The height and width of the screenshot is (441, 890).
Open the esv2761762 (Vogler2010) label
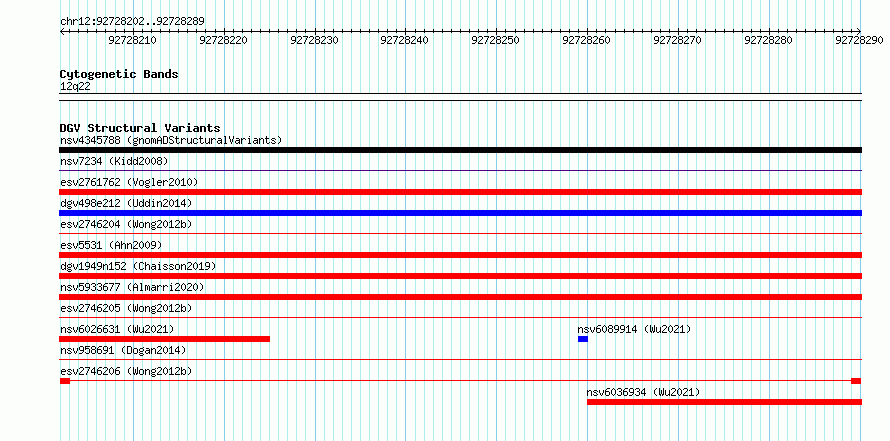129,182
